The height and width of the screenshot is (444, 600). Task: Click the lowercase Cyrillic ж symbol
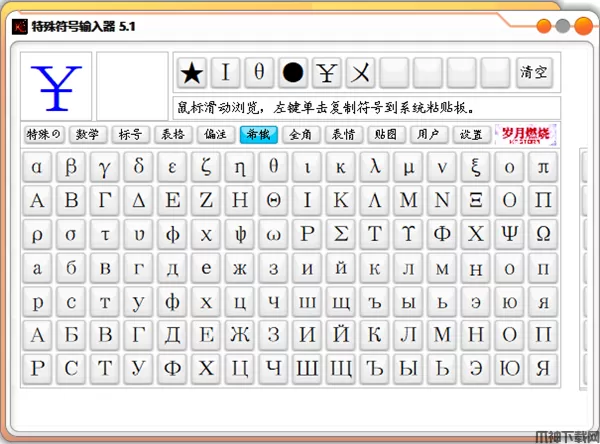point(240,268)
